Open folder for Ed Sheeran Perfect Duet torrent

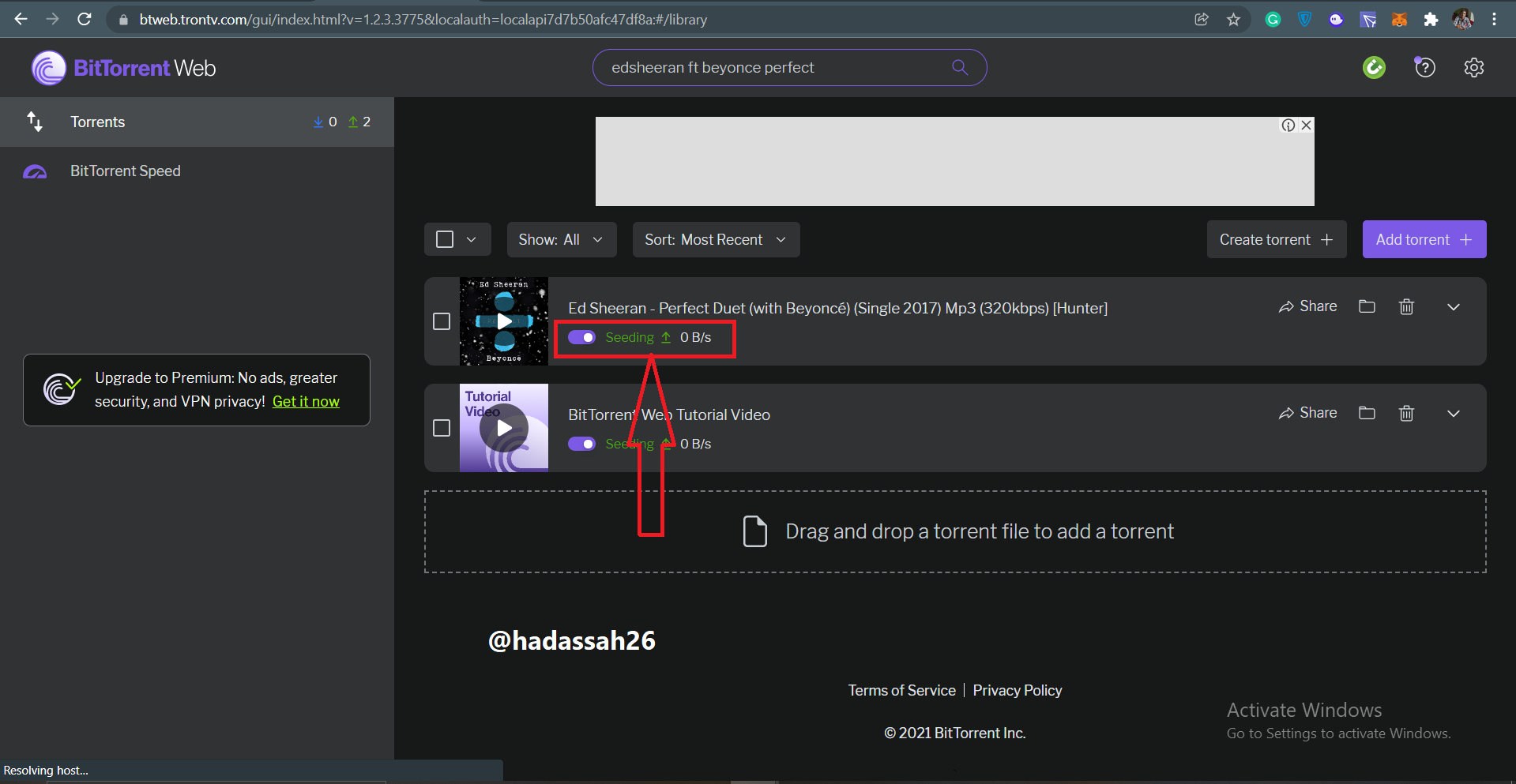(x=1367, y=306)
